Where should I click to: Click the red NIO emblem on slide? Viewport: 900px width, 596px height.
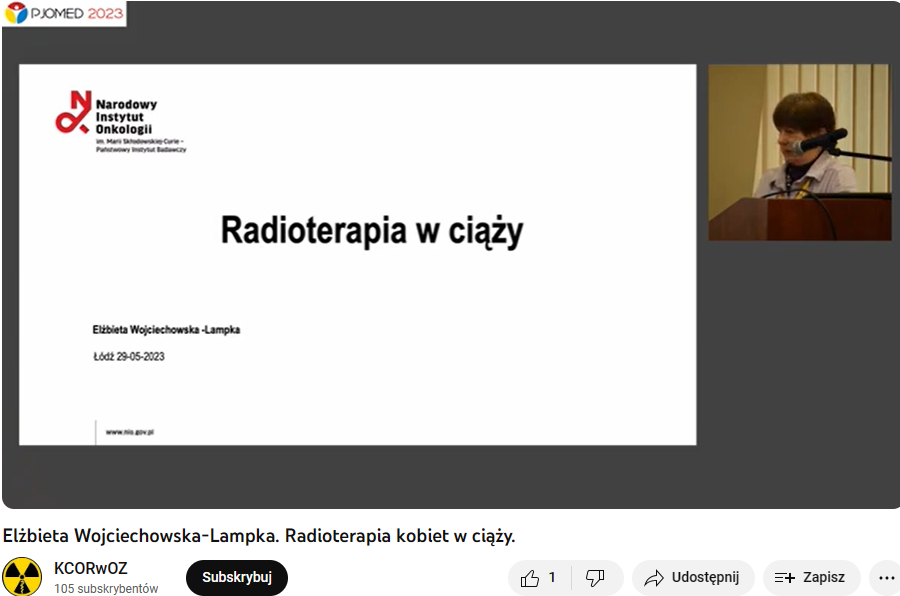coord(73,112)
